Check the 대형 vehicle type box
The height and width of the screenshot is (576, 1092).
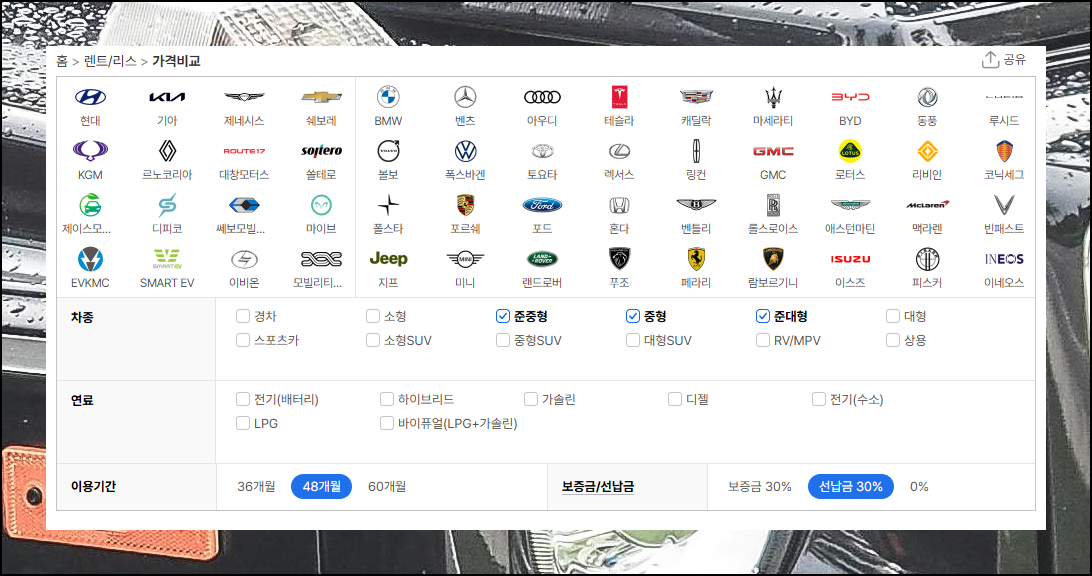[893, 316]
